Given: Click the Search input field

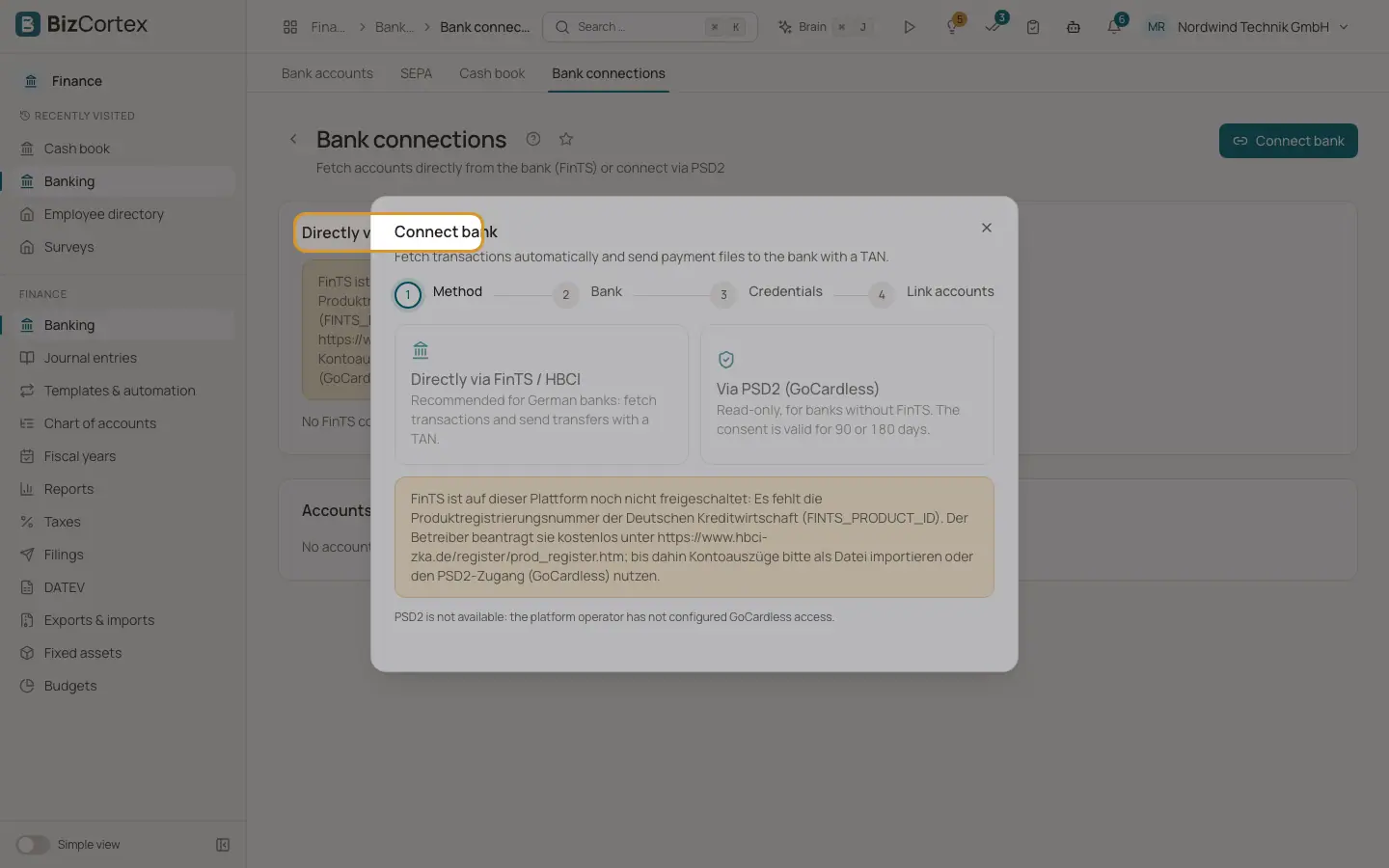Looking at the screenshot, I should [650, 27].
